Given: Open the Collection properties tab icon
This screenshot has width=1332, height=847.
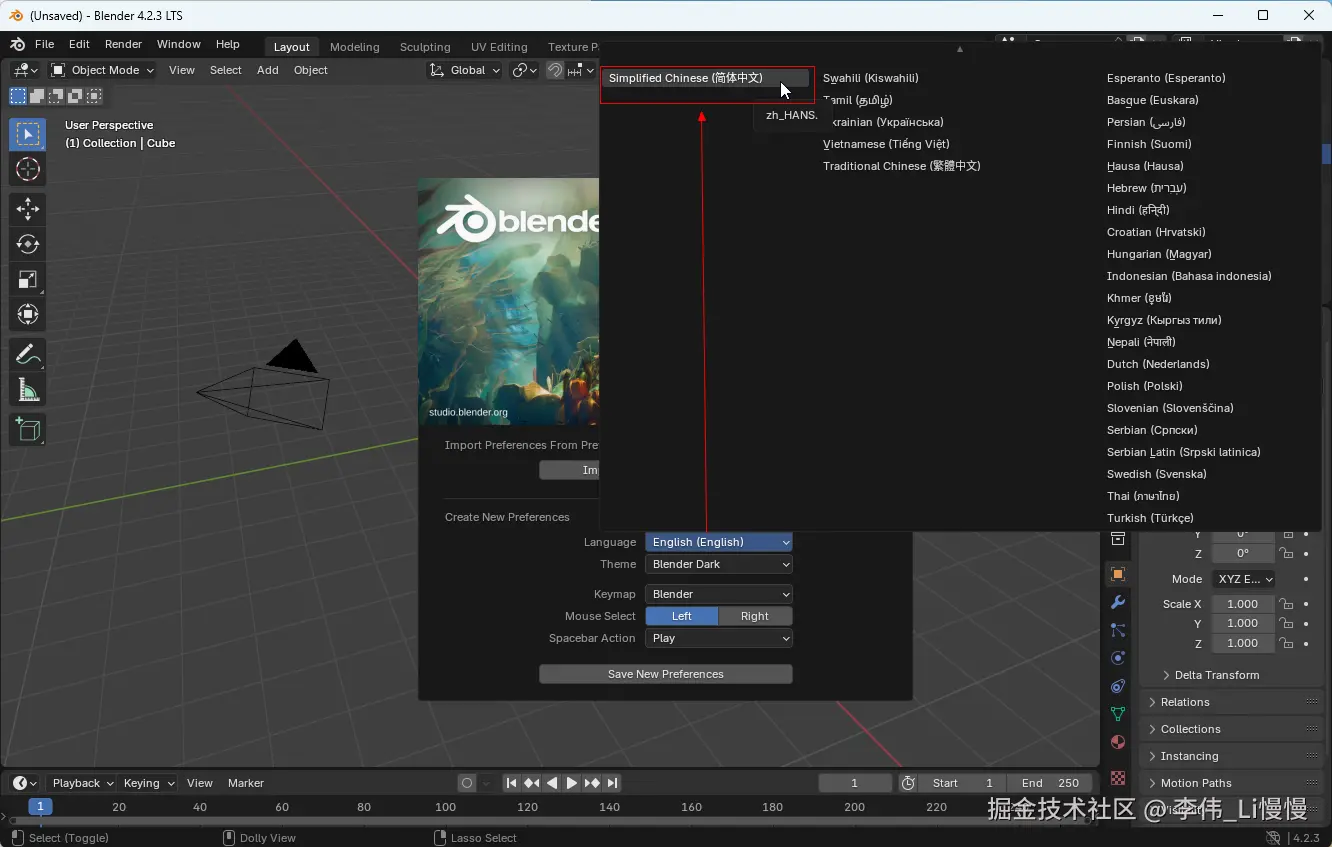Looking at the screenshot, I should 1118,540.
